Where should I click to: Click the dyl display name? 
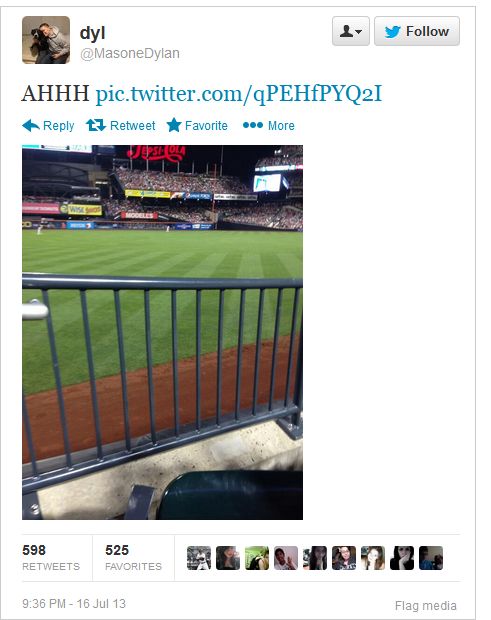point(93,33)
